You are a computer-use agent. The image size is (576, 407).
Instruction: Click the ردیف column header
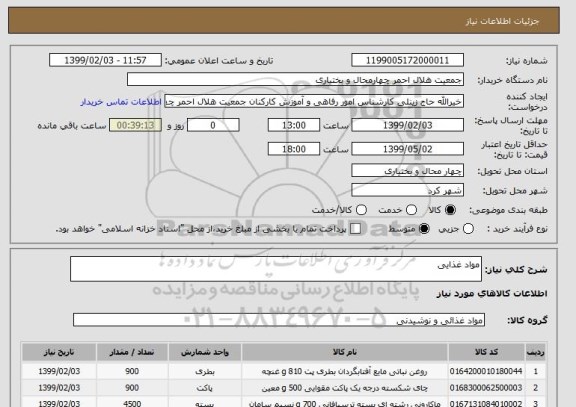tap(536, 352)
